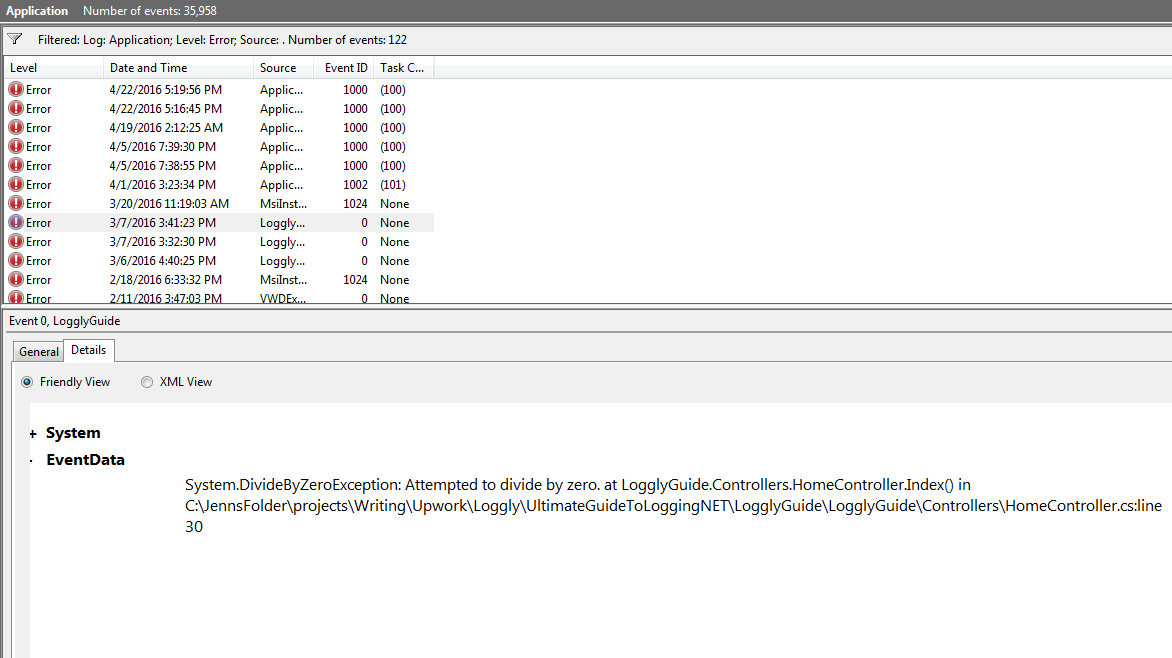
Task: Click error icon for 4/1/2016 3:23:34 PM event
Action: click(x=16, y=185)
